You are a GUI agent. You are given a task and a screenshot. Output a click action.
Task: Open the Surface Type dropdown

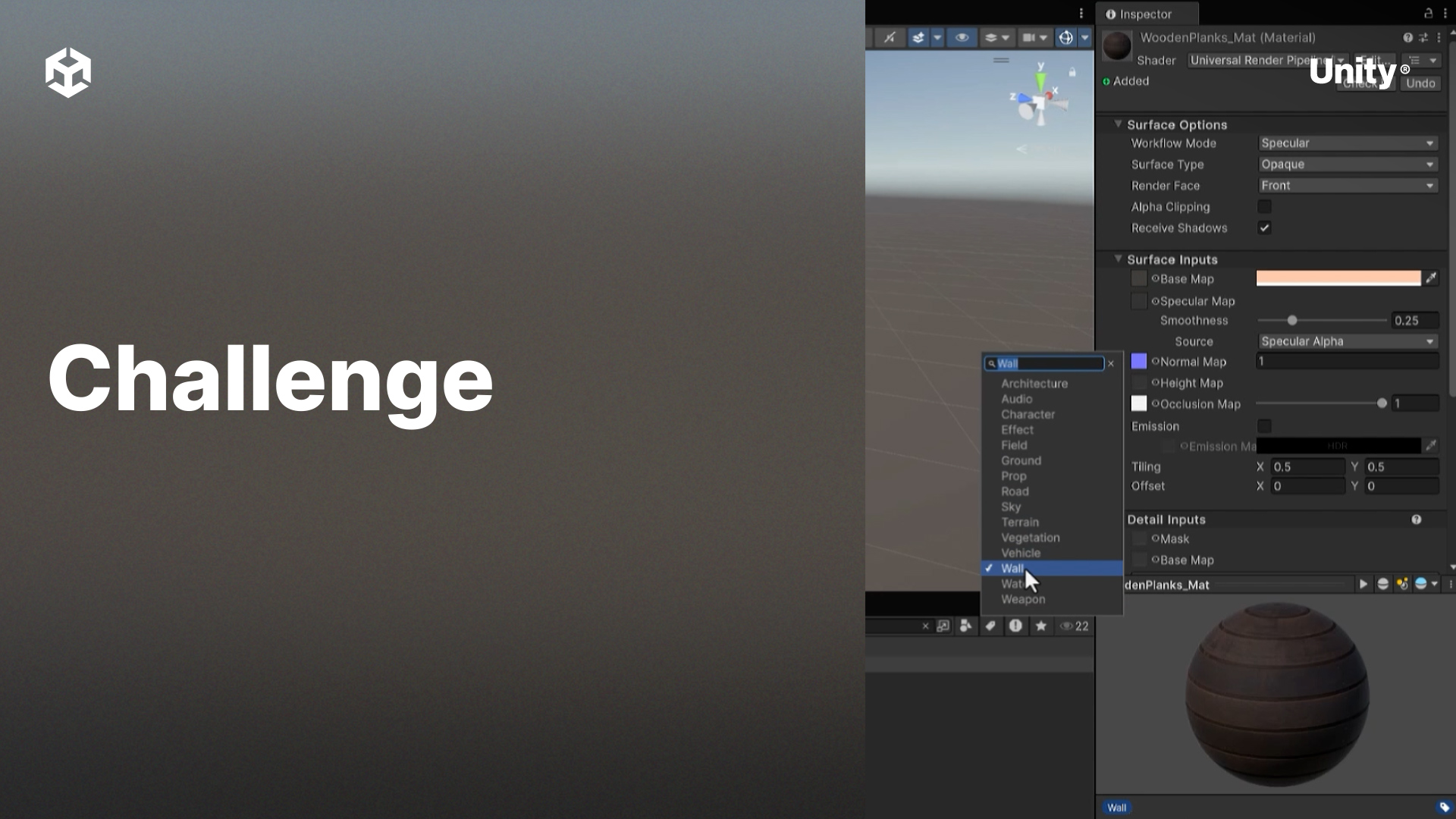[x=1348, y=164]
